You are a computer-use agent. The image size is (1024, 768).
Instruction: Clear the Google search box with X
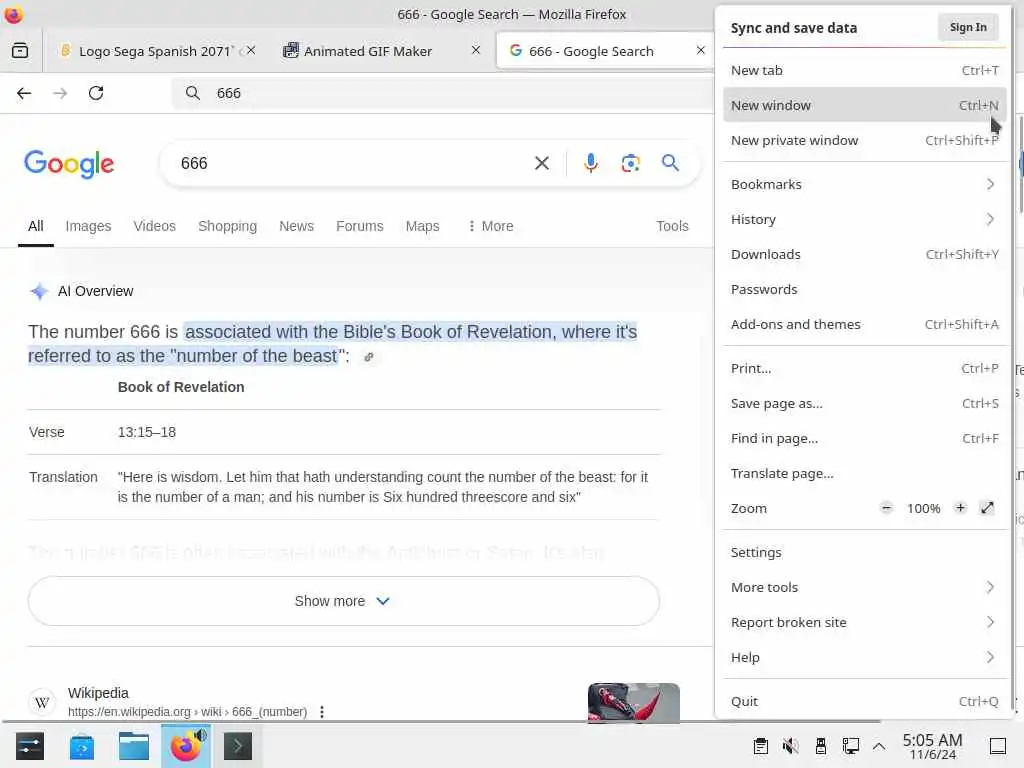[542, 163]
